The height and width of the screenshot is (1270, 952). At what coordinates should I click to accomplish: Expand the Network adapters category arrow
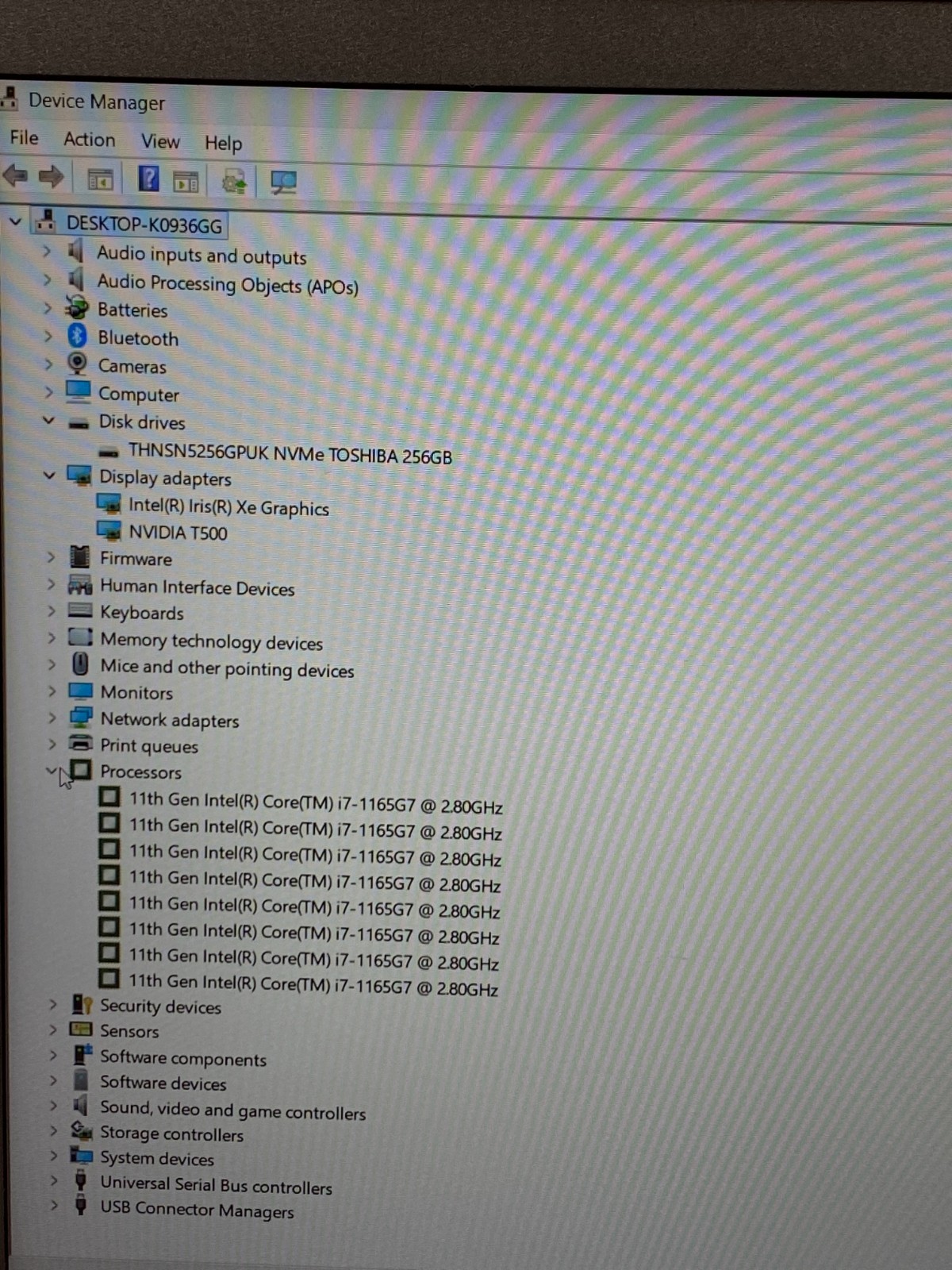(x=52, y=718)
